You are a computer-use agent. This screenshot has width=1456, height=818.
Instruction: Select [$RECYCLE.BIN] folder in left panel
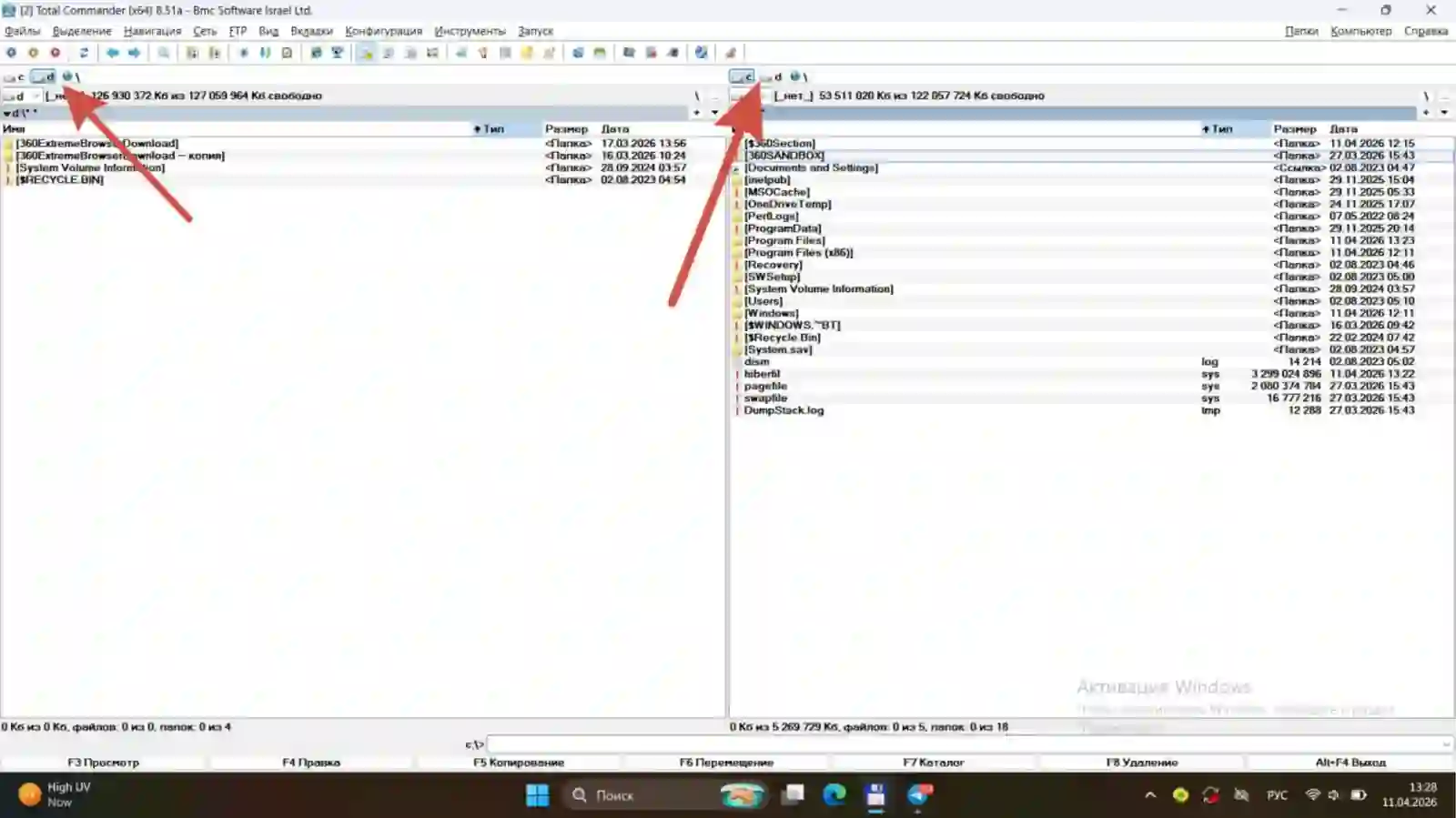tap(59, 180)
